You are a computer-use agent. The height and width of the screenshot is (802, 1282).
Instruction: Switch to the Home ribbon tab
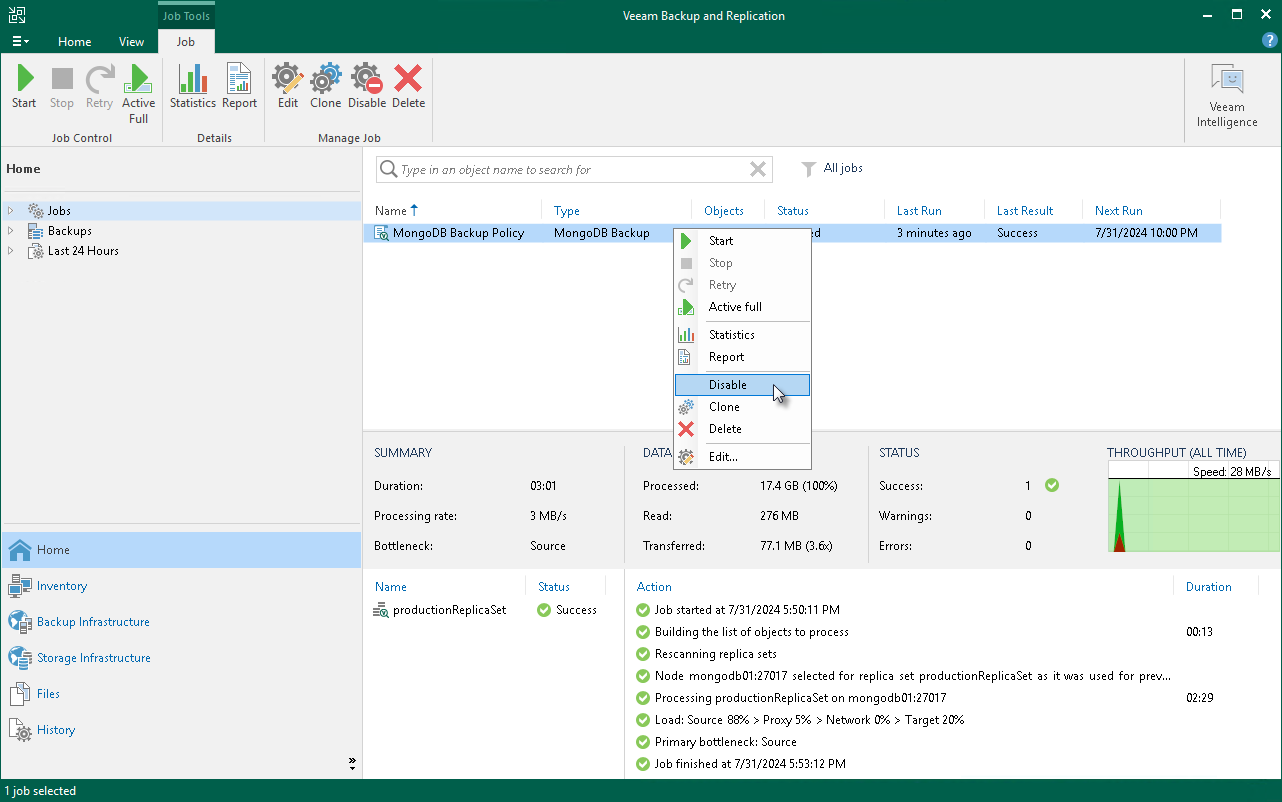74,42
